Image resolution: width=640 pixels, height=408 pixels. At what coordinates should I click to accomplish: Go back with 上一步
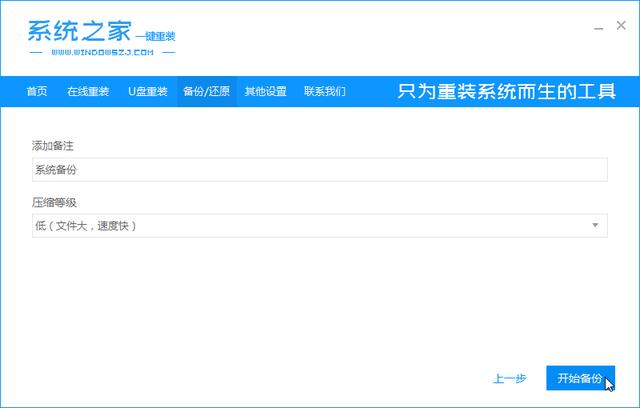509,379
